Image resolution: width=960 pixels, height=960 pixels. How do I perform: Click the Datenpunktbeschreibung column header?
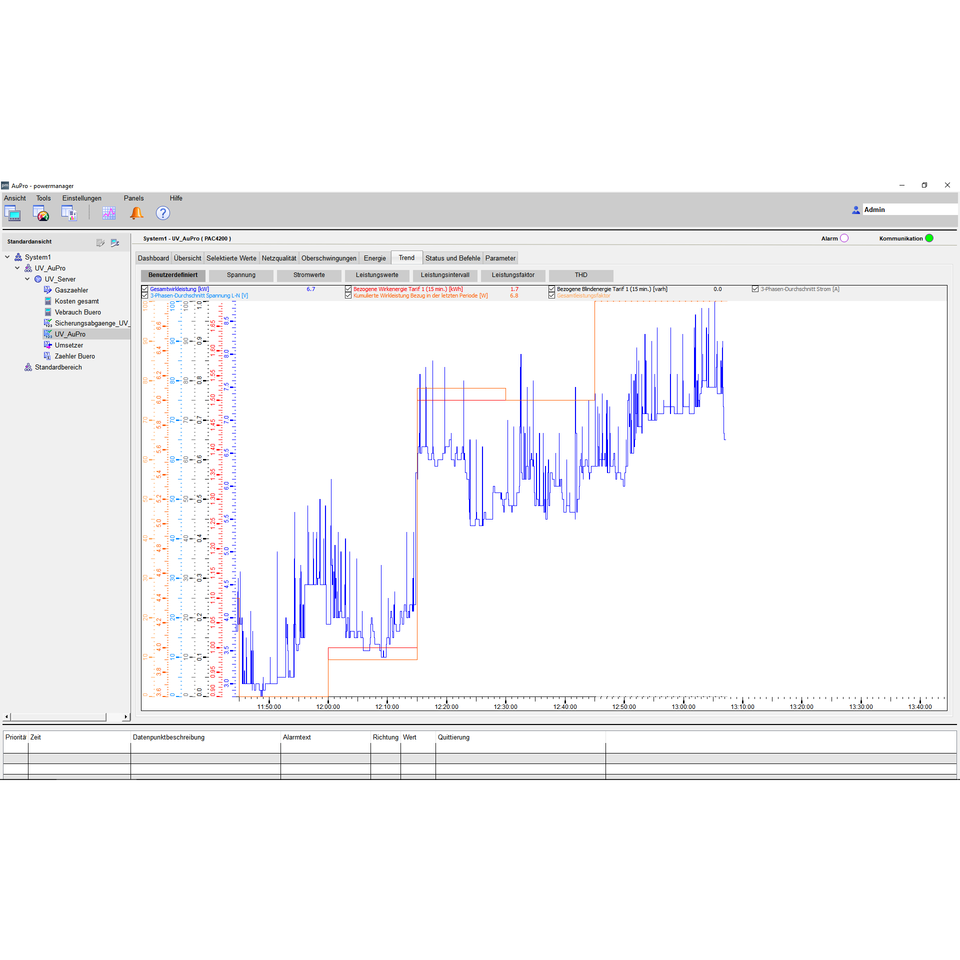205,738
